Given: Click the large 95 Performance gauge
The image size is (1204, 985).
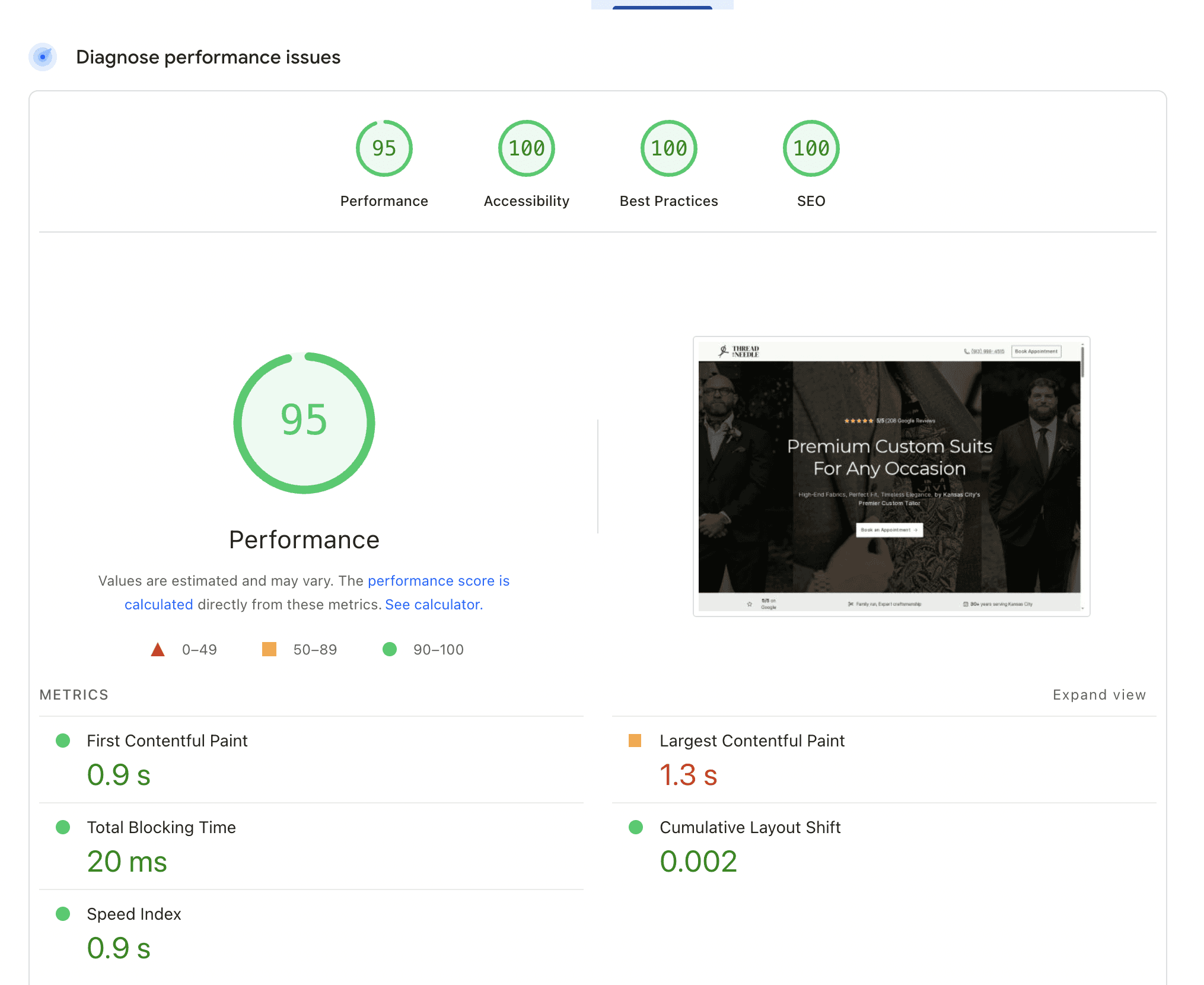Looking at the screenshot, I should (304, 422).
